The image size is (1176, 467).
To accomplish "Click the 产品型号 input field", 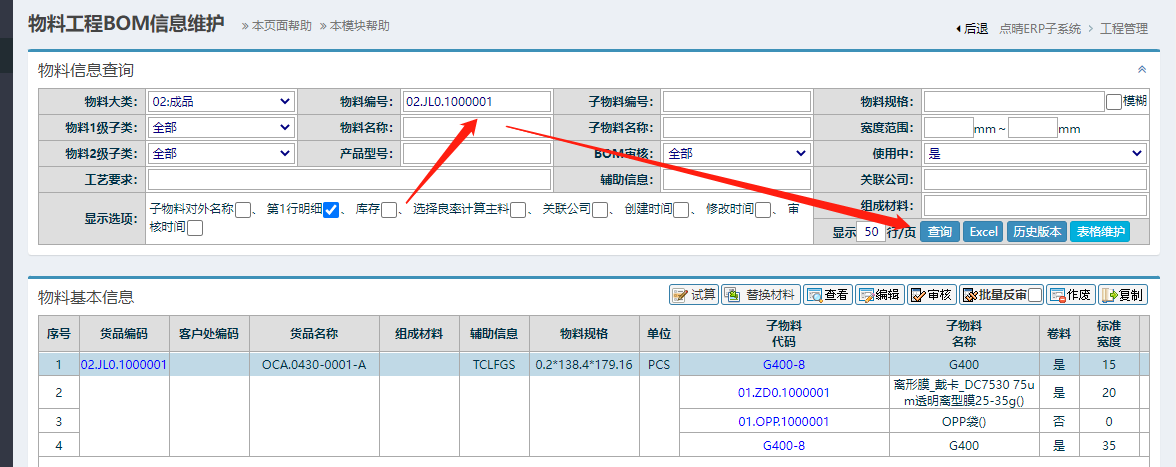I will coord(476,154).
